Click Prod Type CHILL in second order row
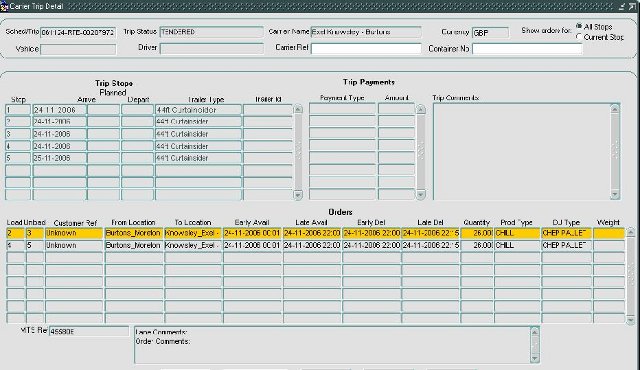 click(517, 245)
